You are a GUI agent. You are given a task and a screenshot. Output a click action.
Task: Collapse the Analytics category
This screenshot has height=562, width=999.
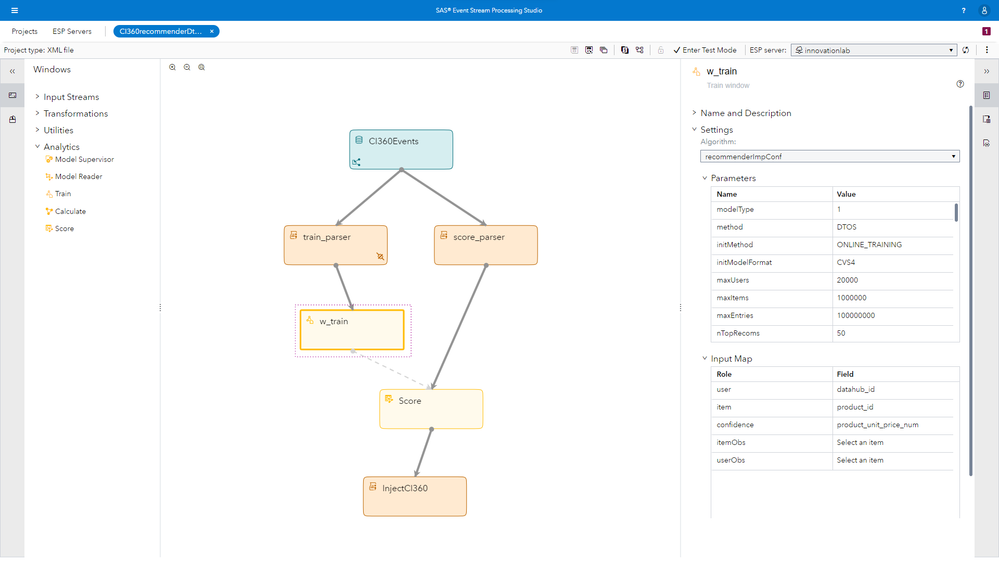click(37, 147)
